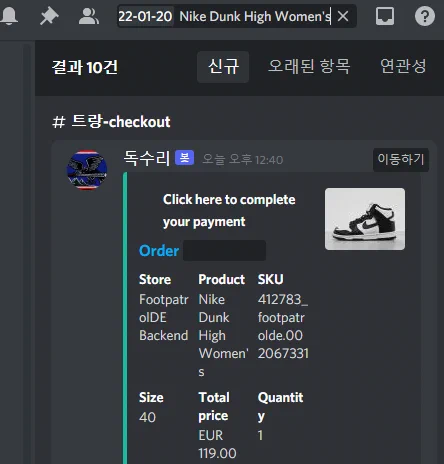Screen dimensions: 444x464
Task: Show pinned messages with pin icon
Action: (49, 16)
